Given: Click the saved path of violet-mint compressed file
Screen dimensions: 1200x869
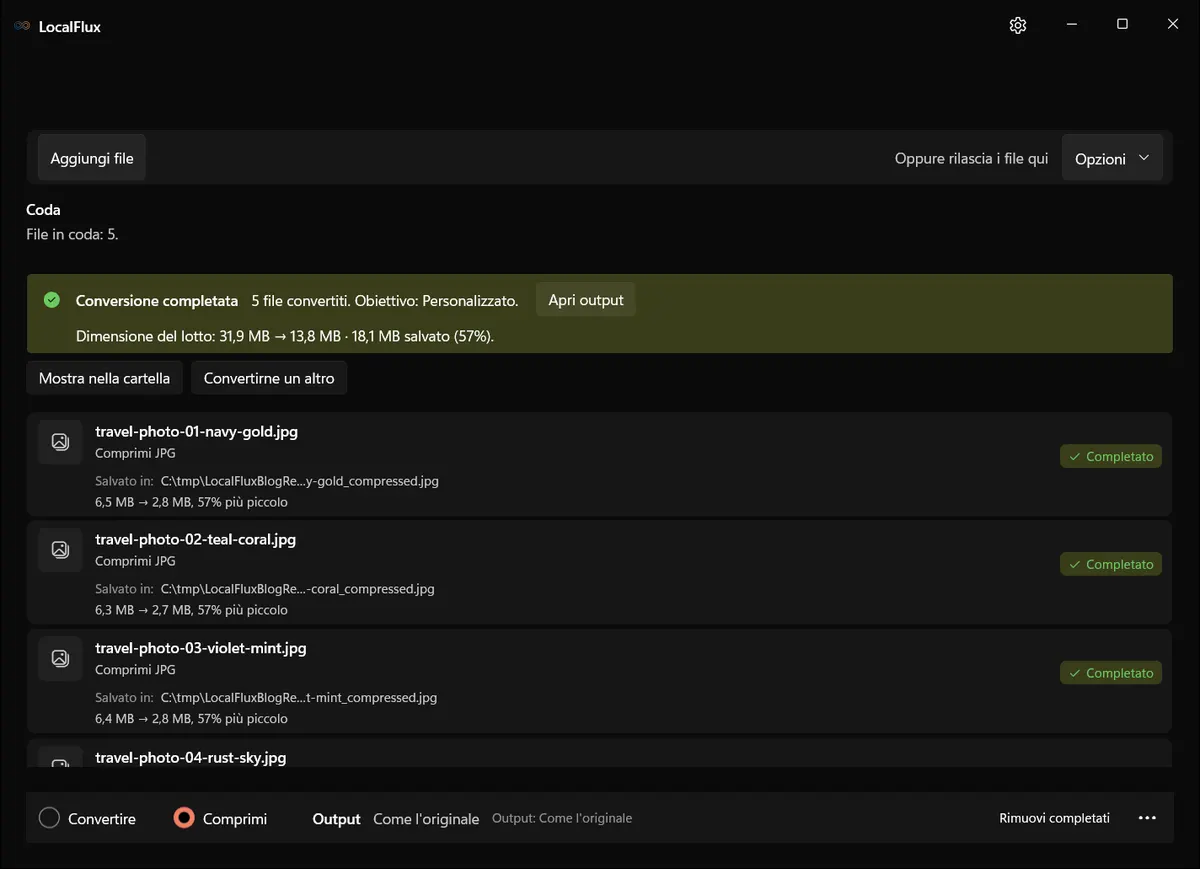Looking at the screenshot, I should [298, 698].
